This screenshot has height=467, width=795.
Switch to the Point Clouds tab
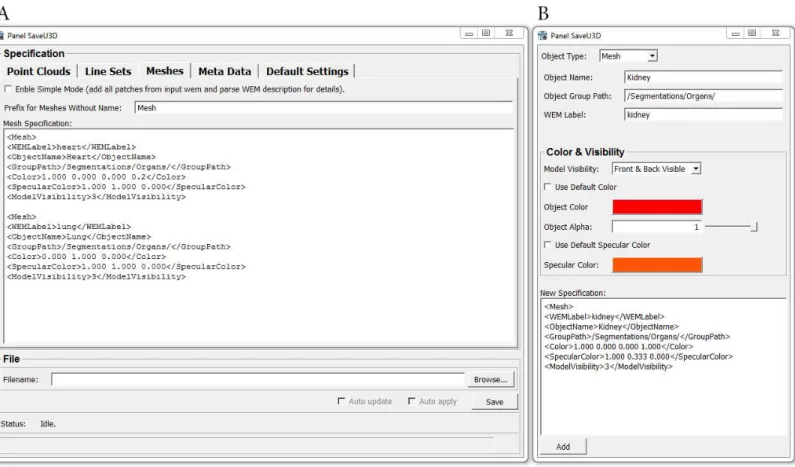39,71
